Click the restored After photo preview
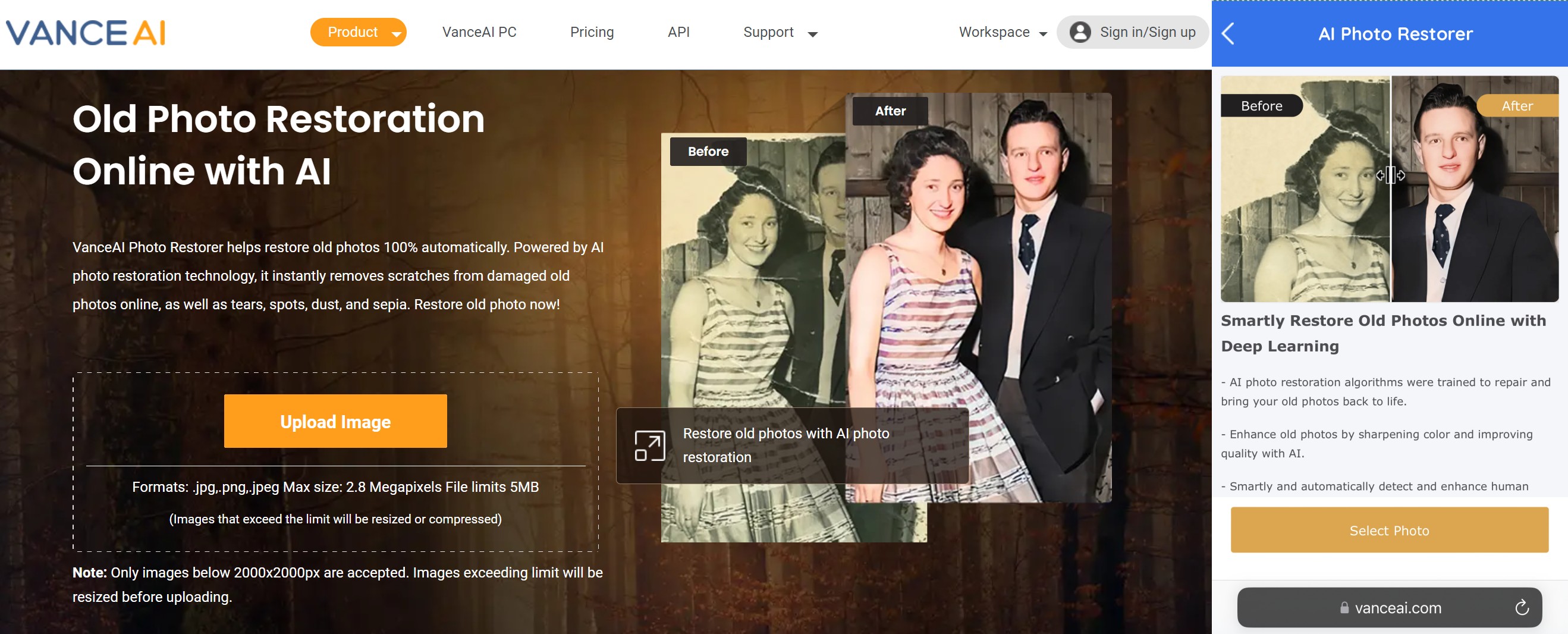 [978, 297]
